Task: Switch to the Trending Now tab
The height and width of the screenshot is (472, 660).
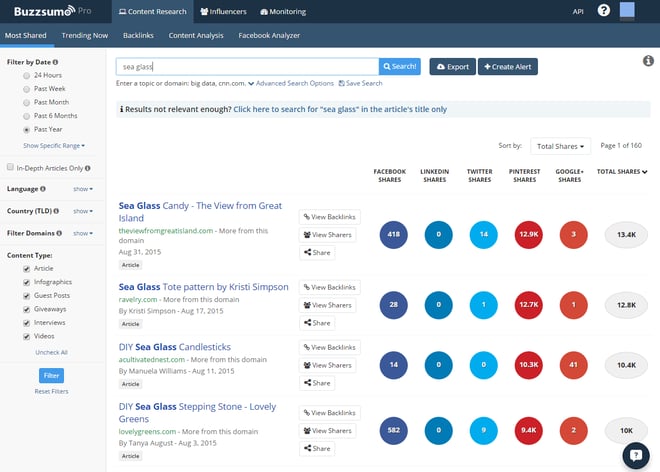Action: point(85,35)
